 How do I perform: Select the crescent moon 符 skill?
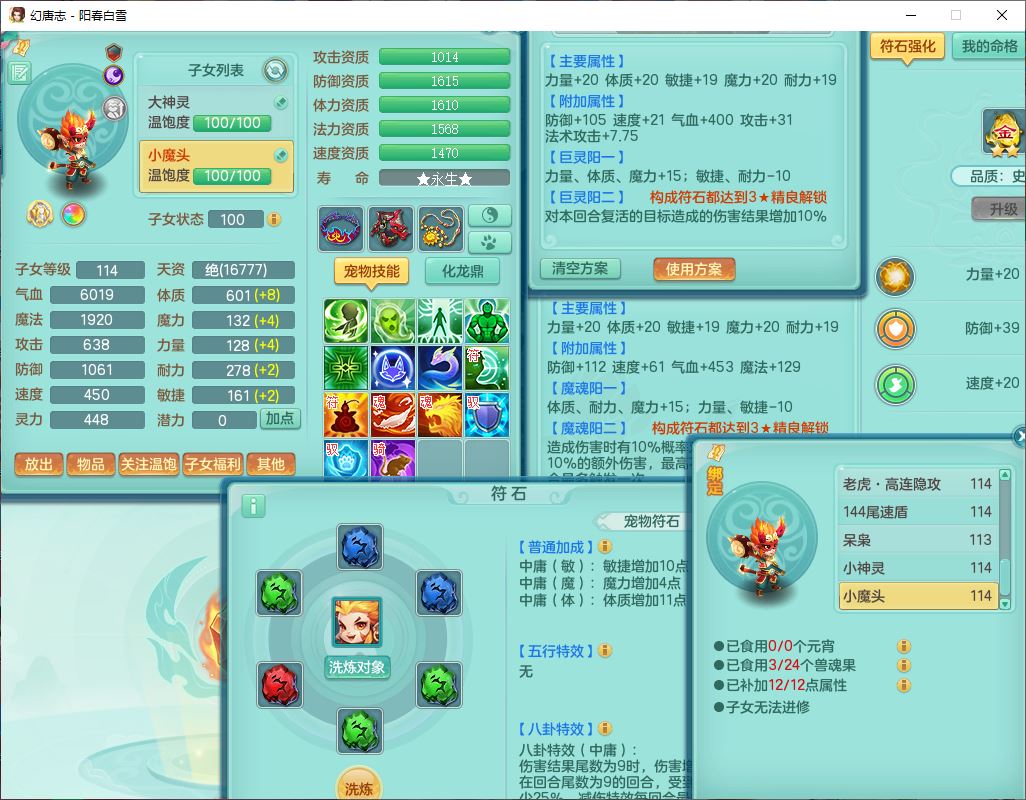487,368
